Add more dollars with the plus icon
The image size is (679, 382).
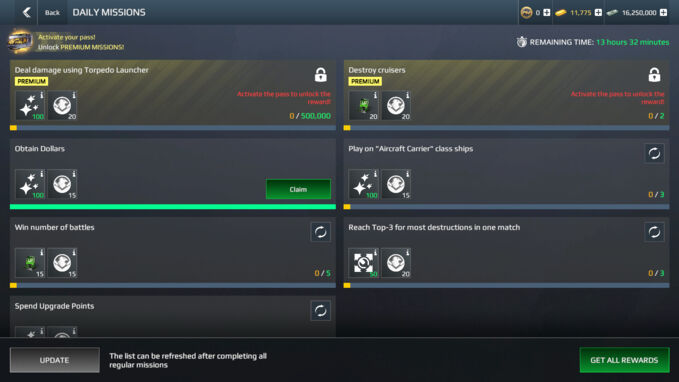[663, 13]
